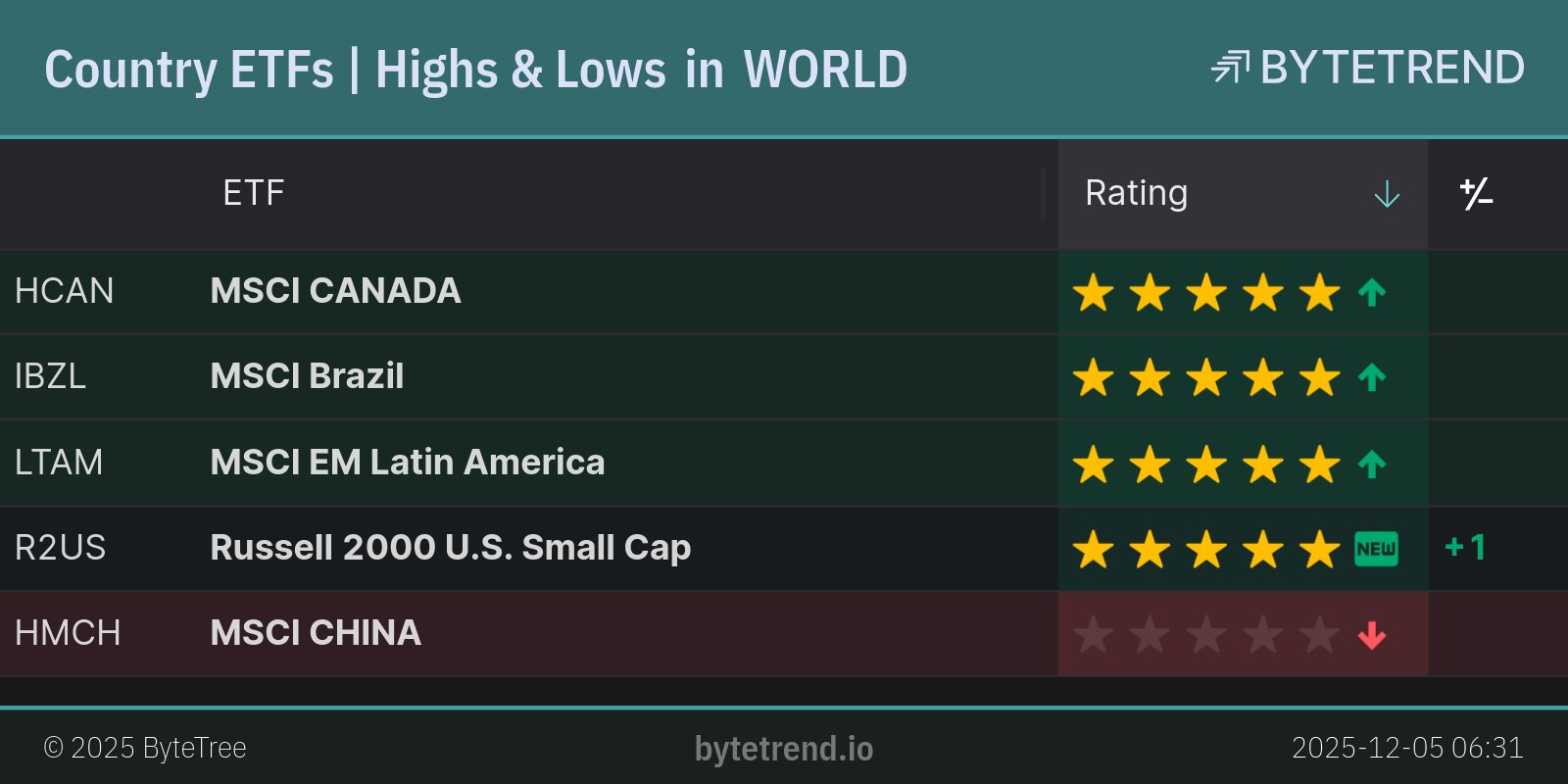1568x784 pixels.
Task: Click the up arrow in LTAM row
Action: [x=1372, y=464]
